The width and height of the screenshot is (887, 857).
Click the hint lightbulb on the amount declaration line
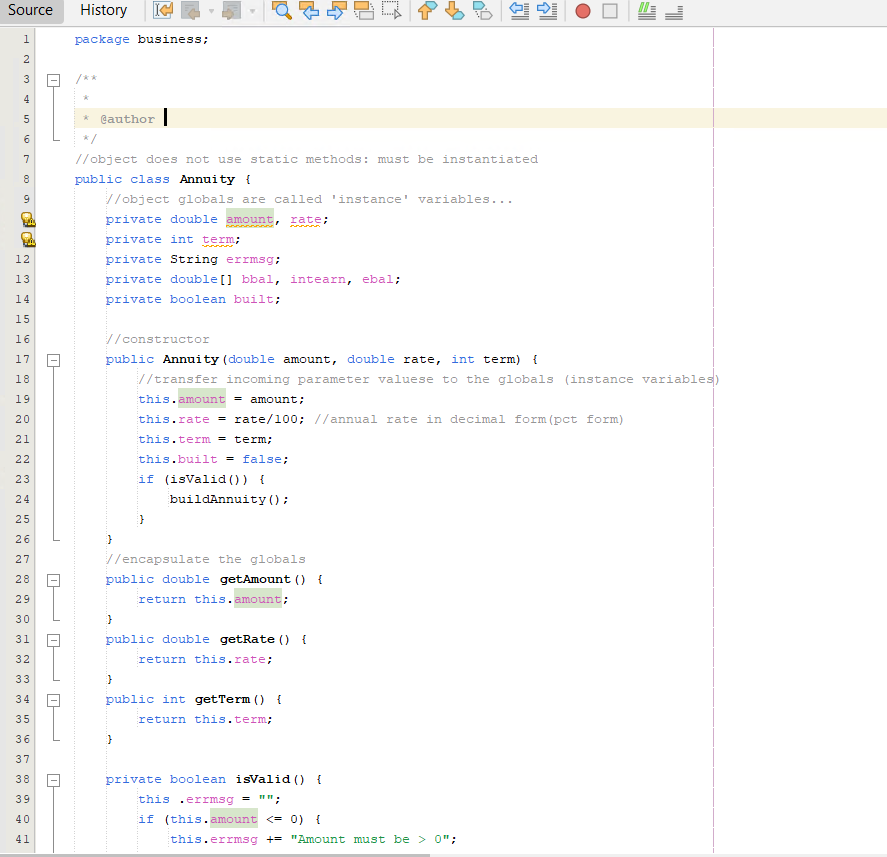point(28,219)
